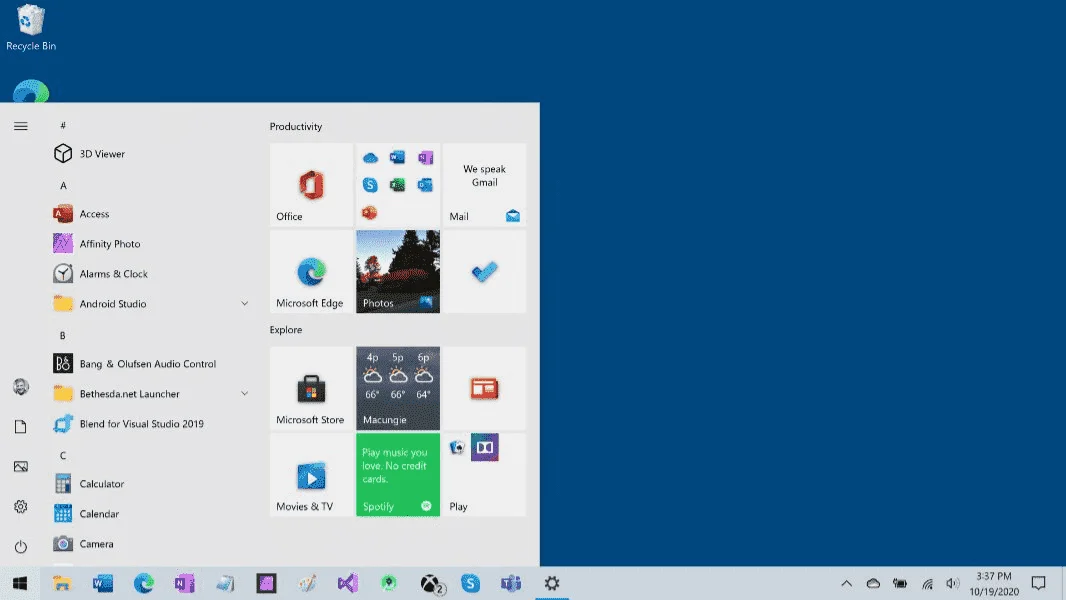Open the News tile in Explore
The image size is (1066, 600).
click(x=485, y=389)
